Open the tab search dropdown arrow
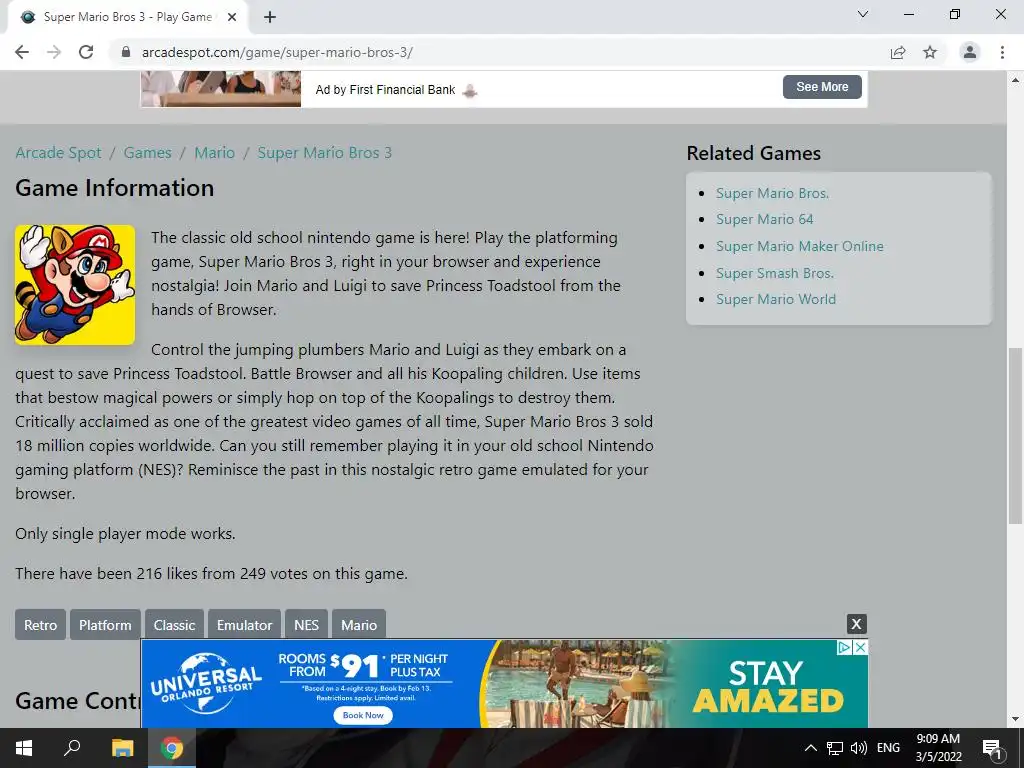Screen dimensions: 1024x768 (x=863, y=14)
